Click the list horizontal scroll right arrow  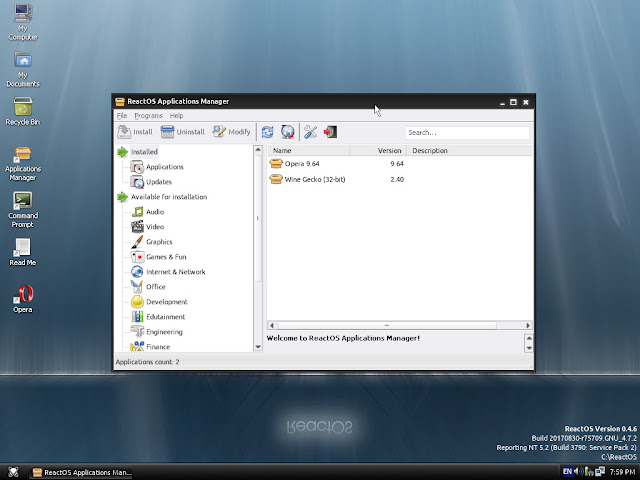pos(528,325)
